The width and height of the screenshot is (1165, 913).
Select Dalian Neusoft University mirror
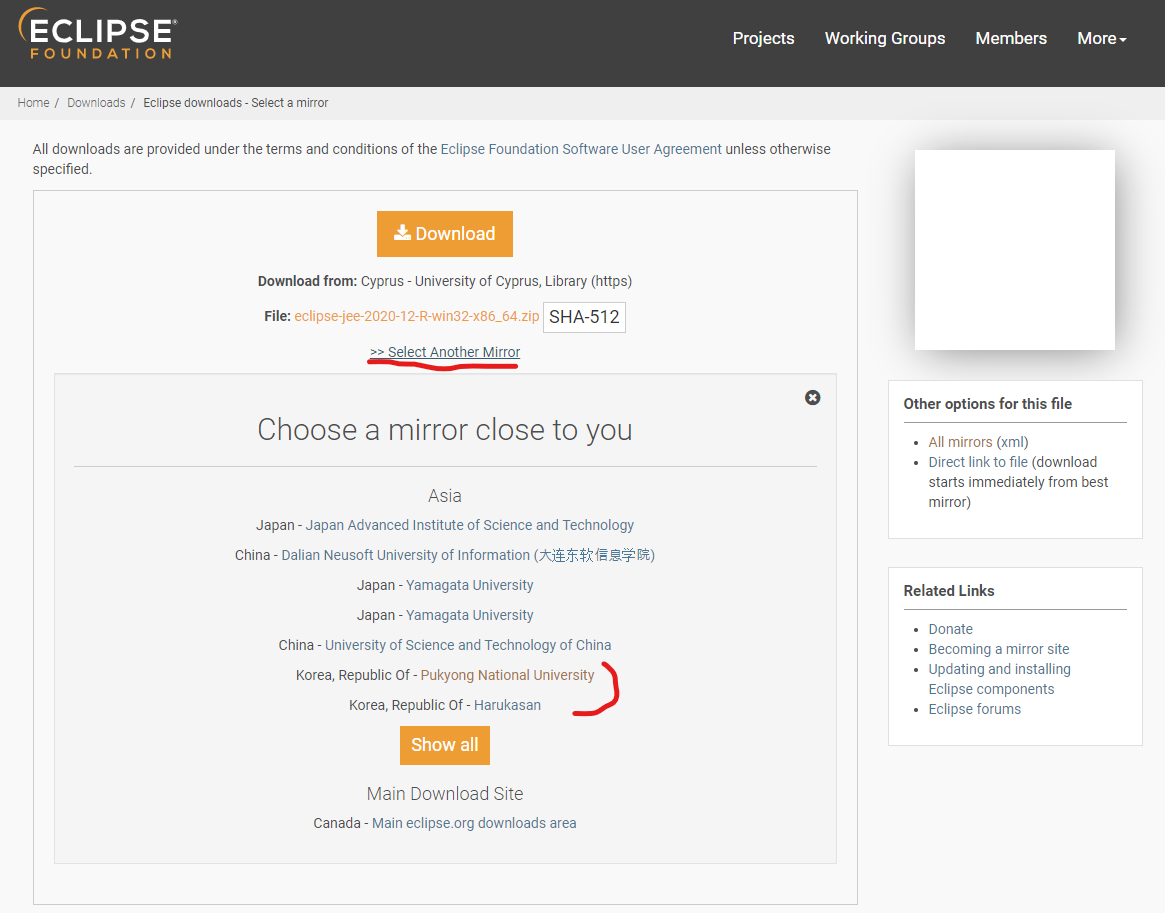[468, 555]
